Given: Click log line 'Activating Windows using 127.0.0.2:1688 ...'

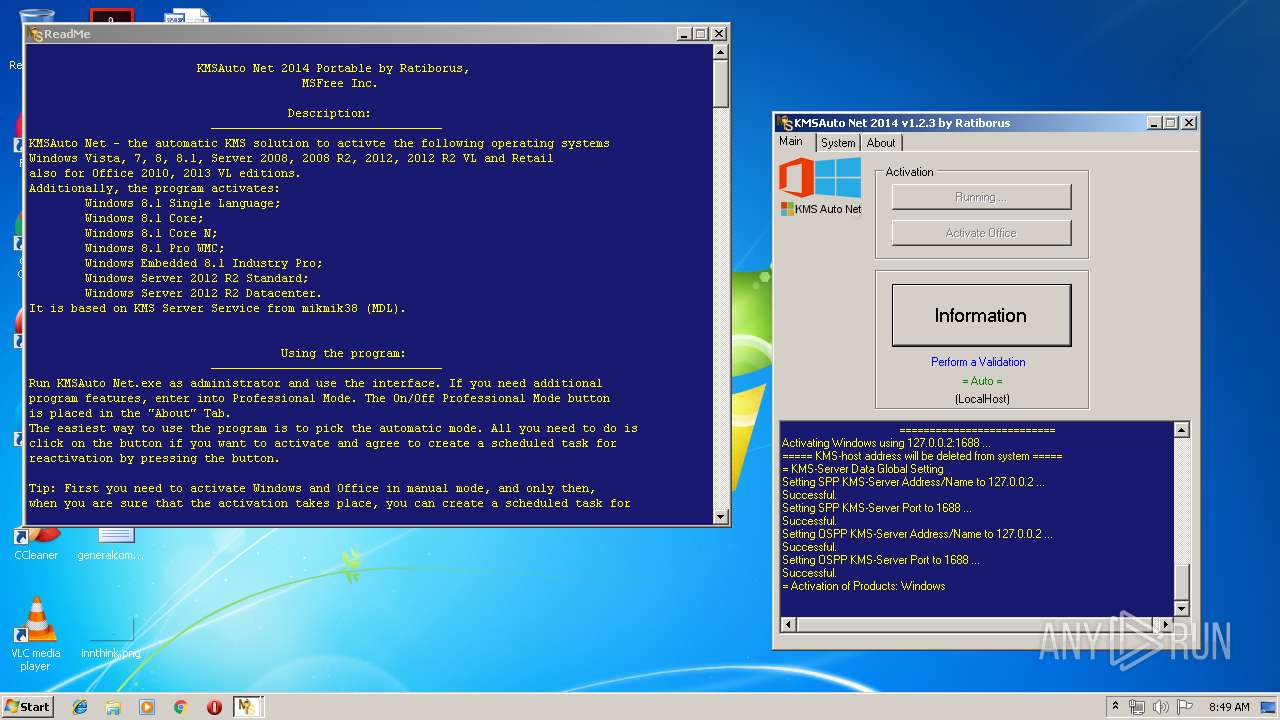Looking at the screenshot, I should (886, 443).
